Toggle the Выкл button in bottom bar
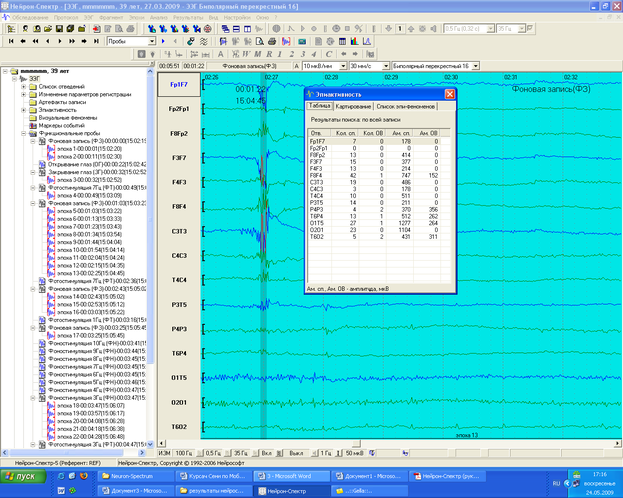This screenshot has width=623, height=498. pos(296,453)
